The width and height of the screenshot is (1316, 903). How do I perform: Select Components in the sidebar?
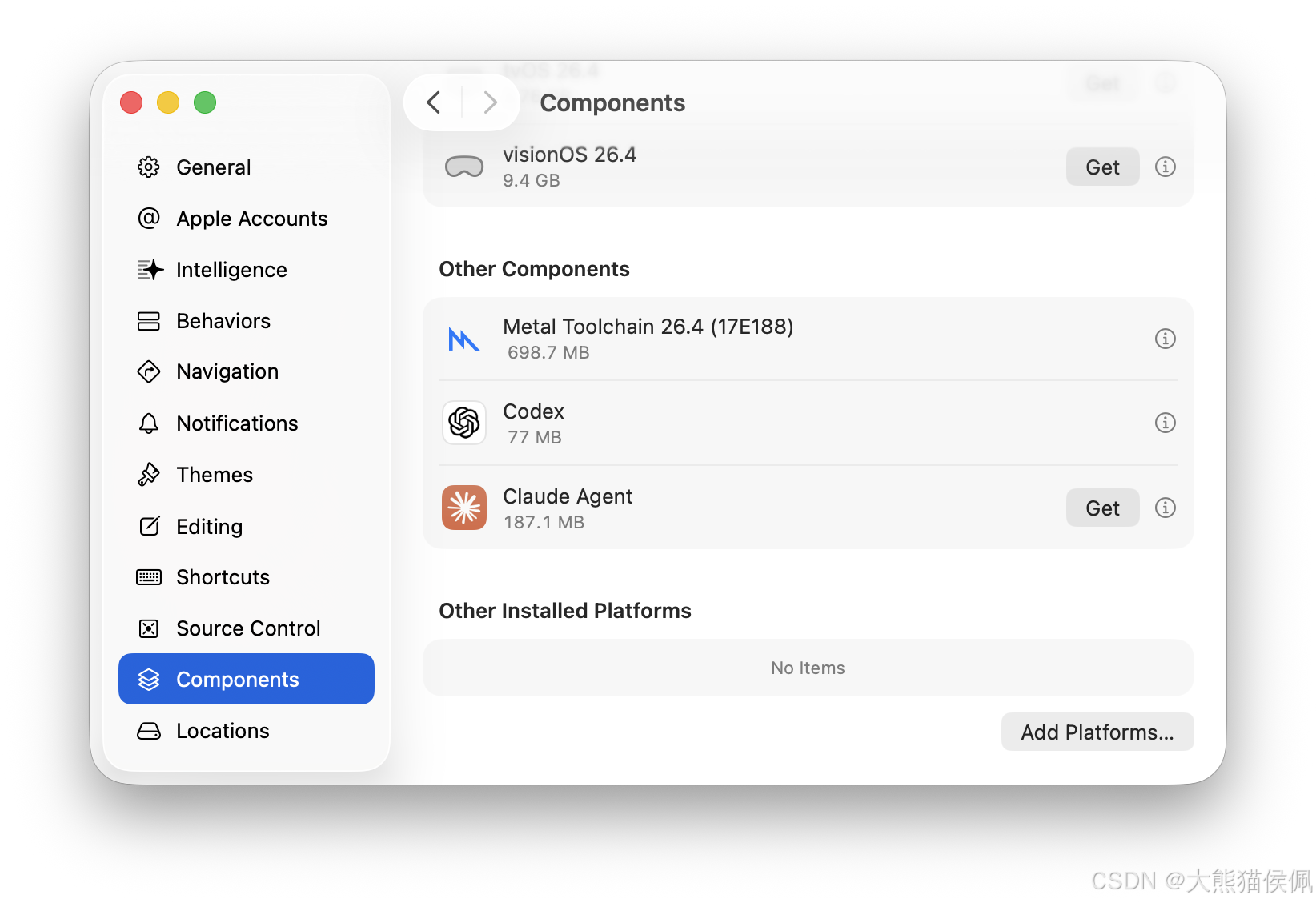pyautogui.click(x=247, y=679)
